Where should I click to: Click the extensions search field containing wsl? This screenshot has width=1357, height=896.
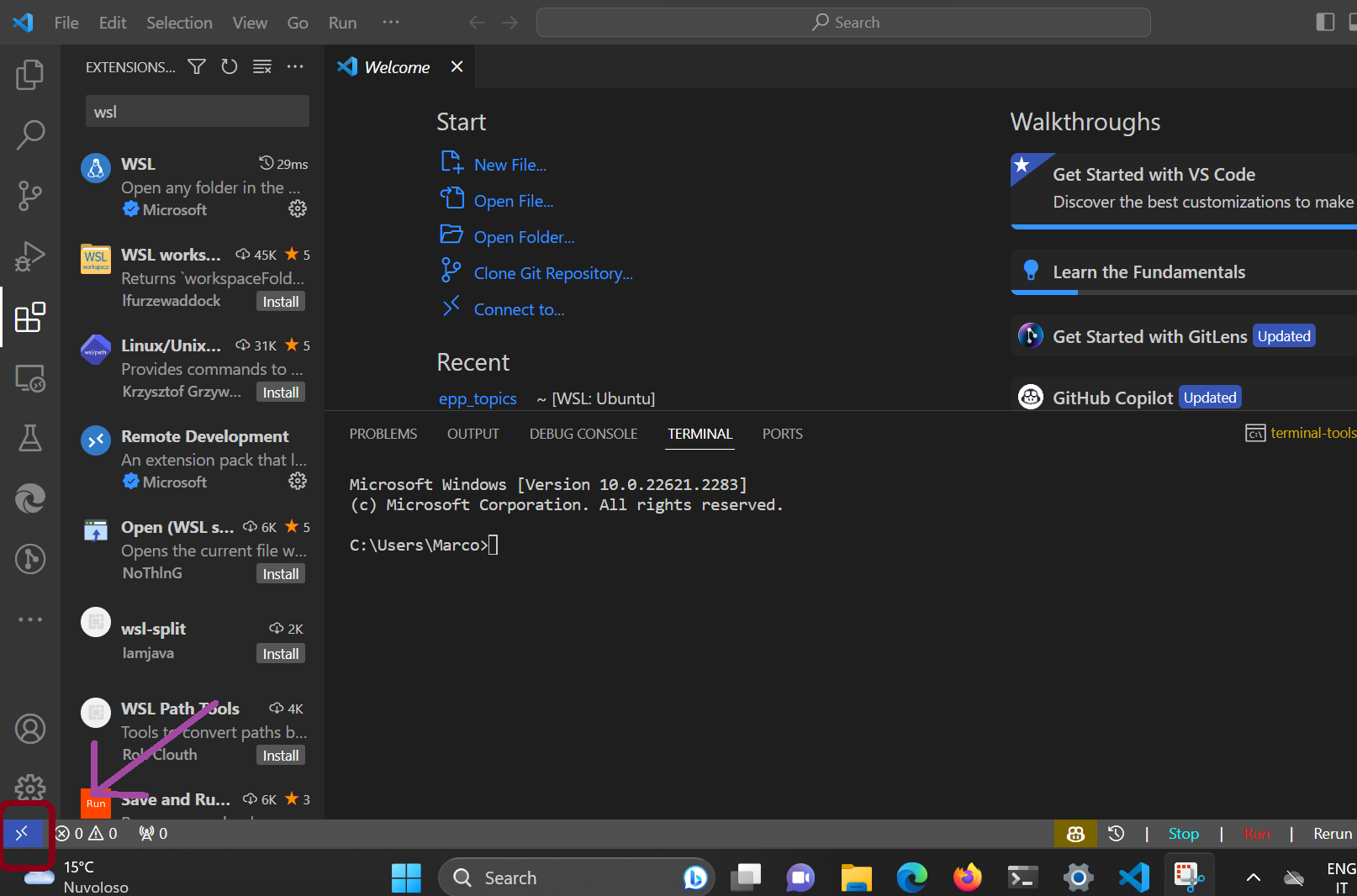pos(198,112)
